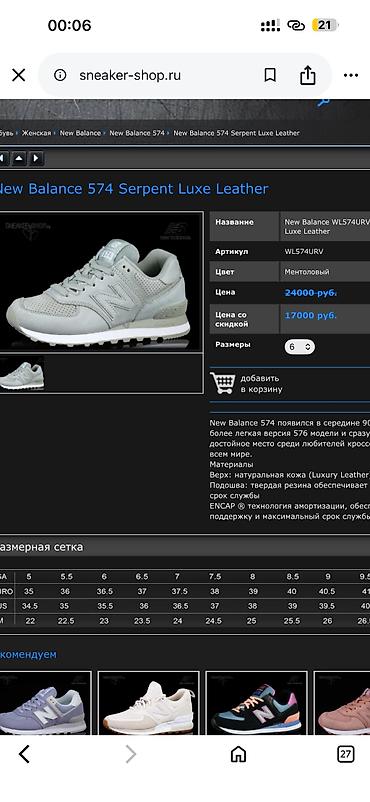Click the right arrow next-product button
This screenshot has height=802, width=370.
36,159
